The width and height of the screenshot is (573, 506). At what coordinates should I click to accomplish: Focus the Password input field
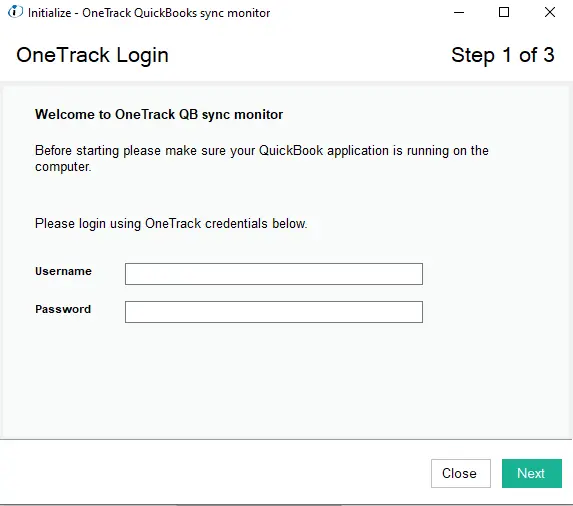274,312
